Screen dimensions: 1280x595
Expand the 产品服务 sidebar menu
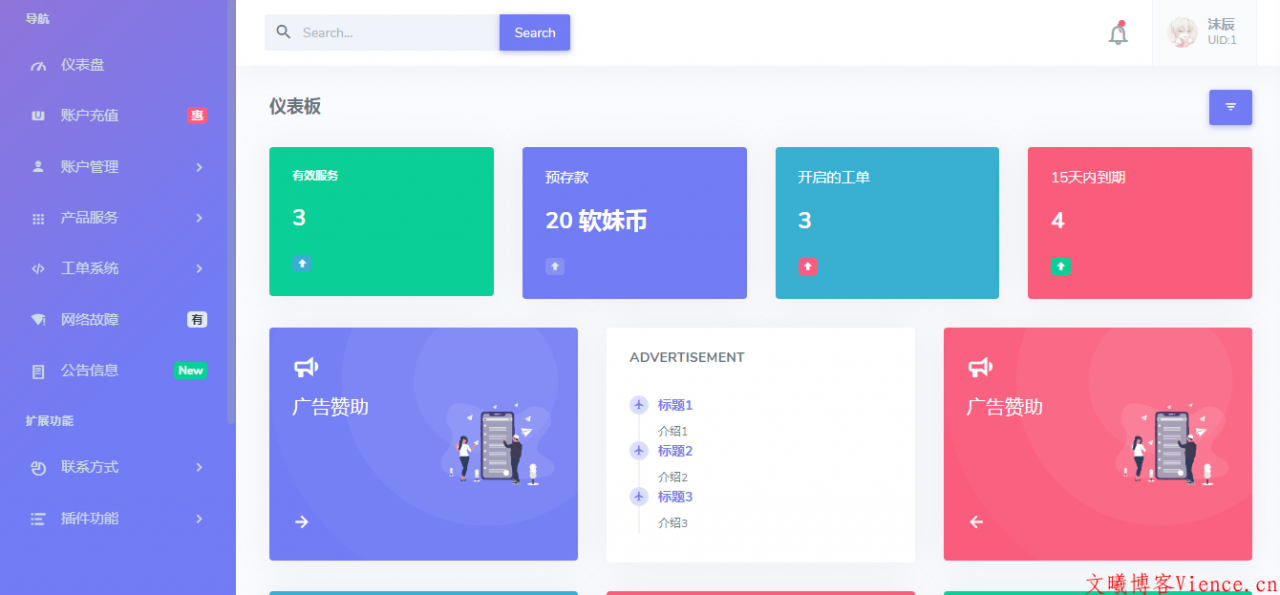[x=199, y=218]
